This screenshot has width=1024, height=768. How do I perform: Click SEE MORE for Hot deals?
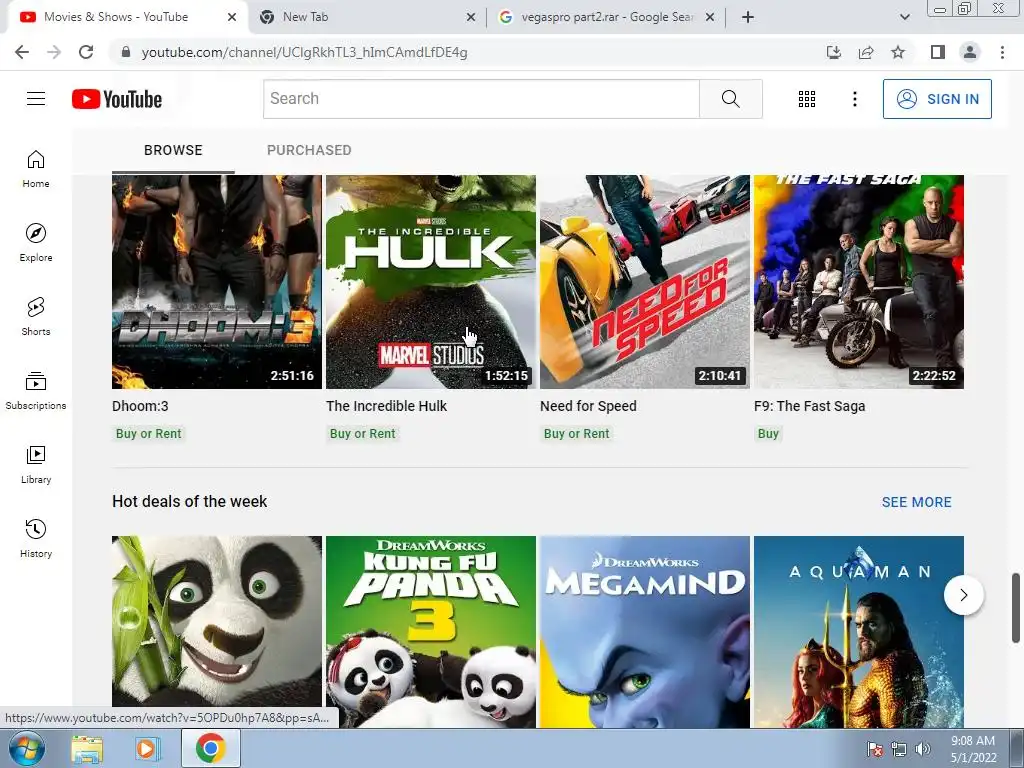pyautogui.click(x=916, y=502)
